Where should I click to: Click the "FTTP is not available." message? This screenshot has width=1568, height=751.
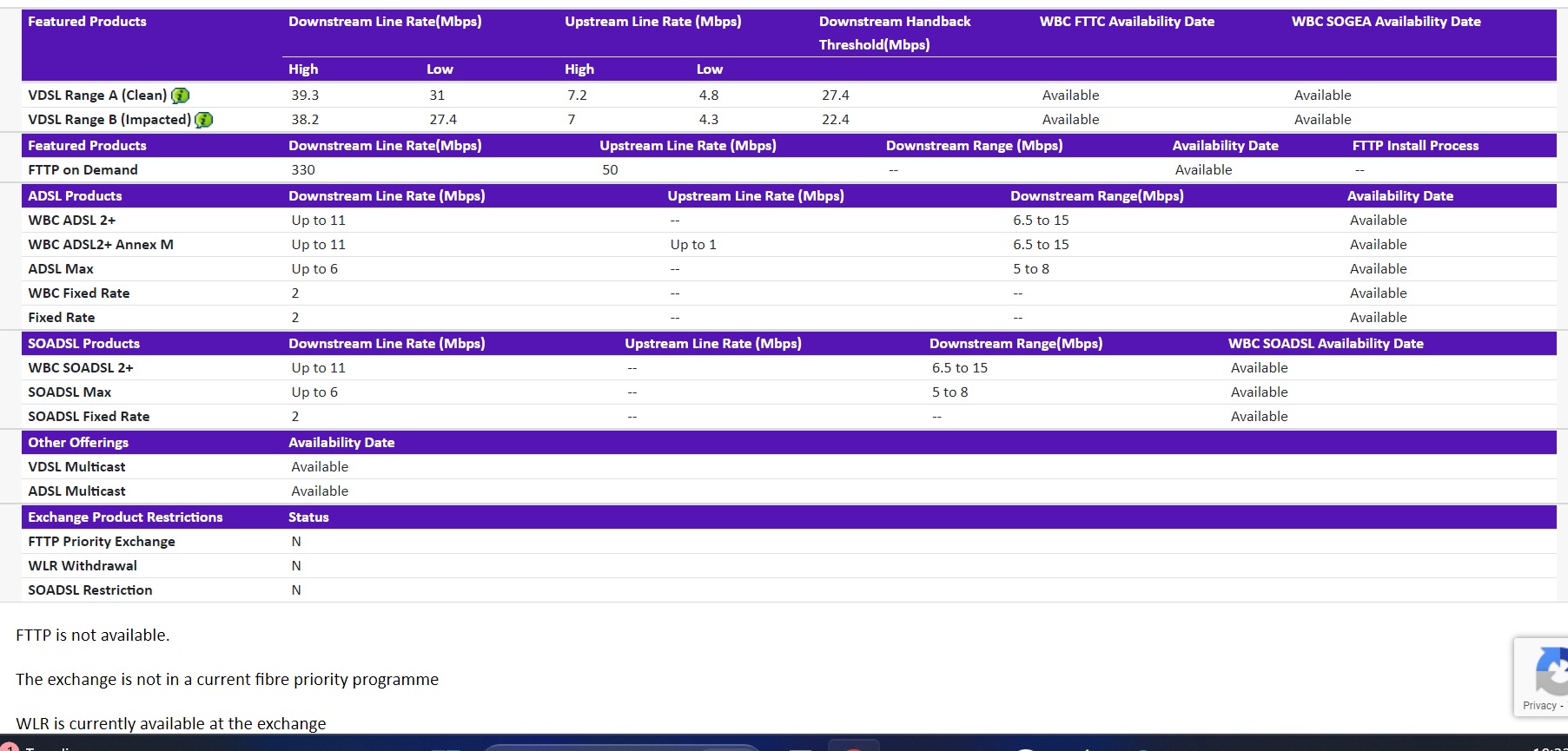click(x=93, y=636)
